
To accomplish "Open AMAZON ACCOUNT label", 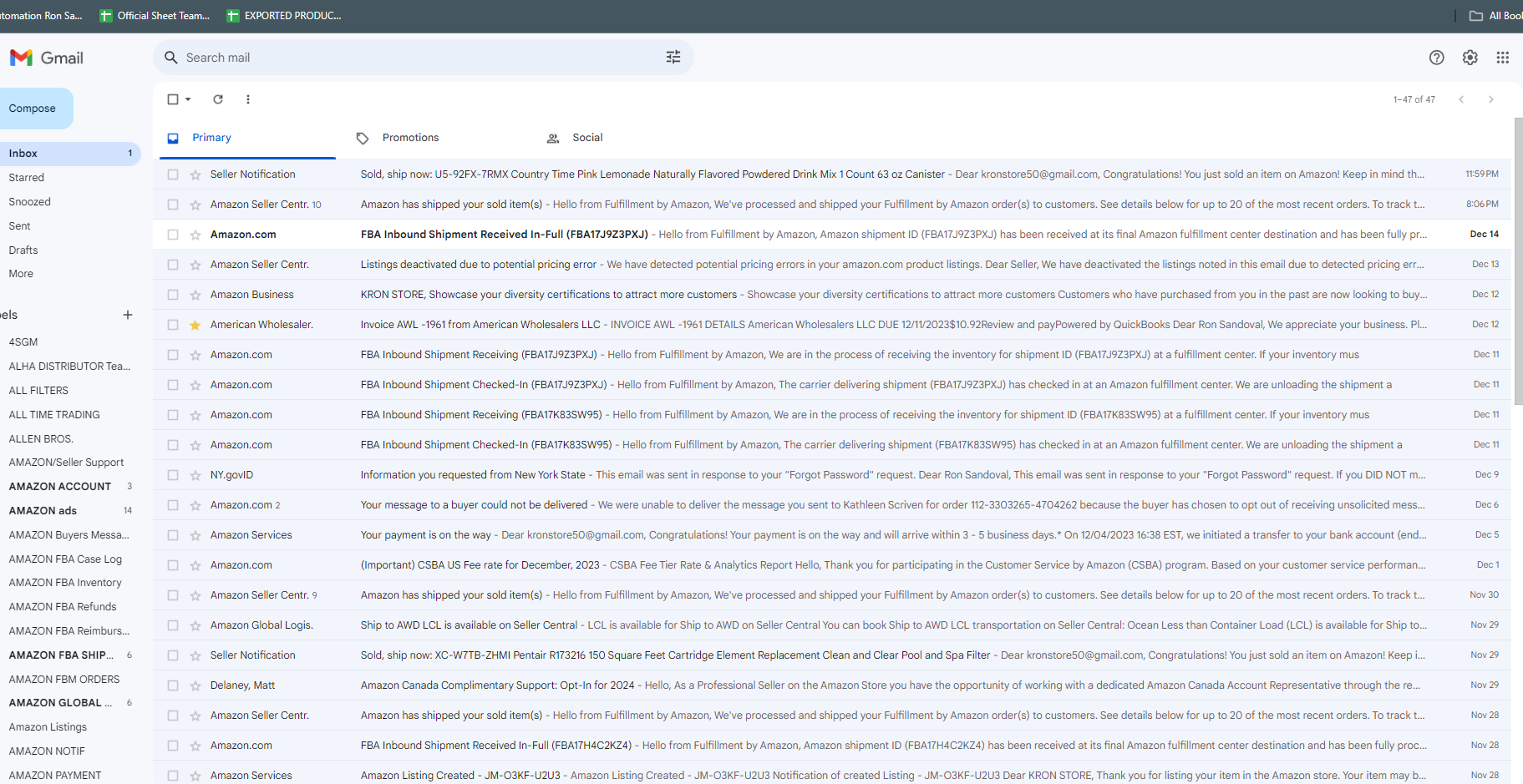I will point(60,487).
